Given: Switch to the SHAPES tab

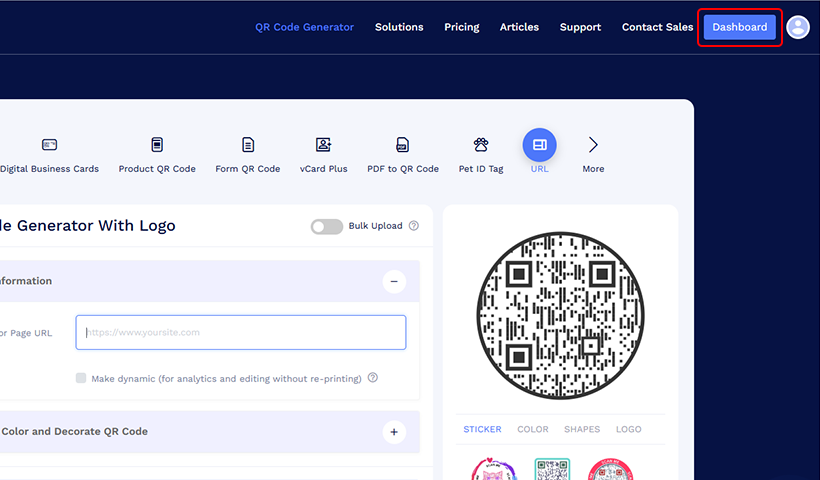Looking at the screenshot, I should [x=582, y=429].
